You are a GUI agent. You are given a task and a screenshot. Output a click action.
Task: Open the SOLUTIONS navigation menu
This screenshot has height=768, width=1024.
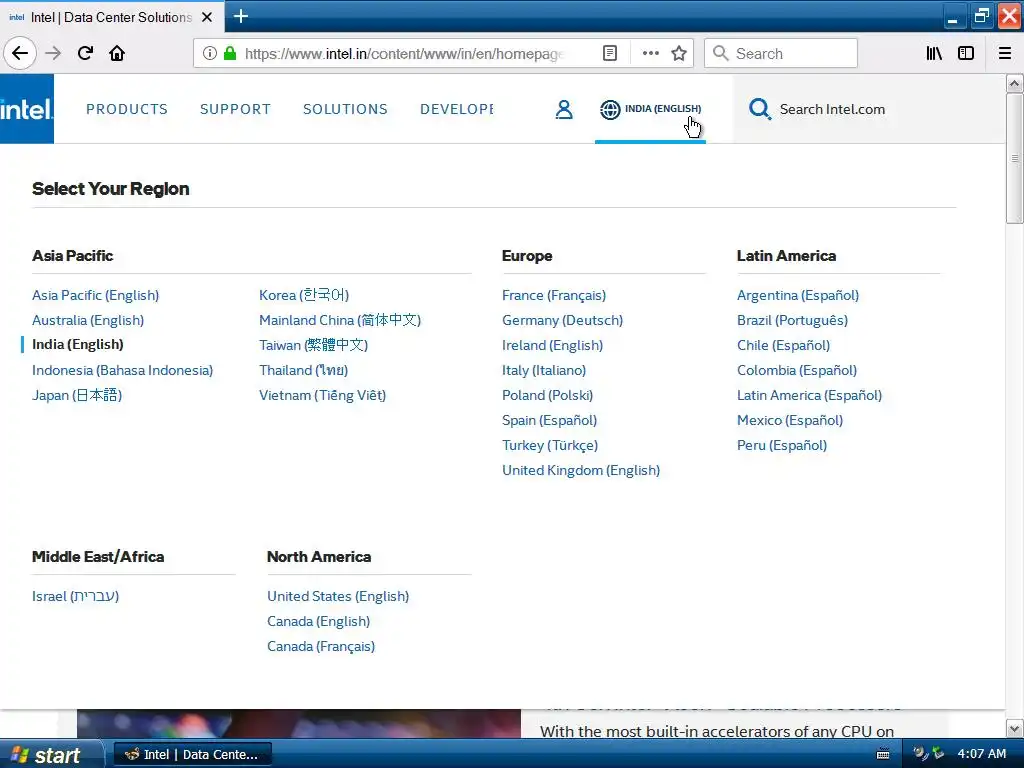coord(345,109)
